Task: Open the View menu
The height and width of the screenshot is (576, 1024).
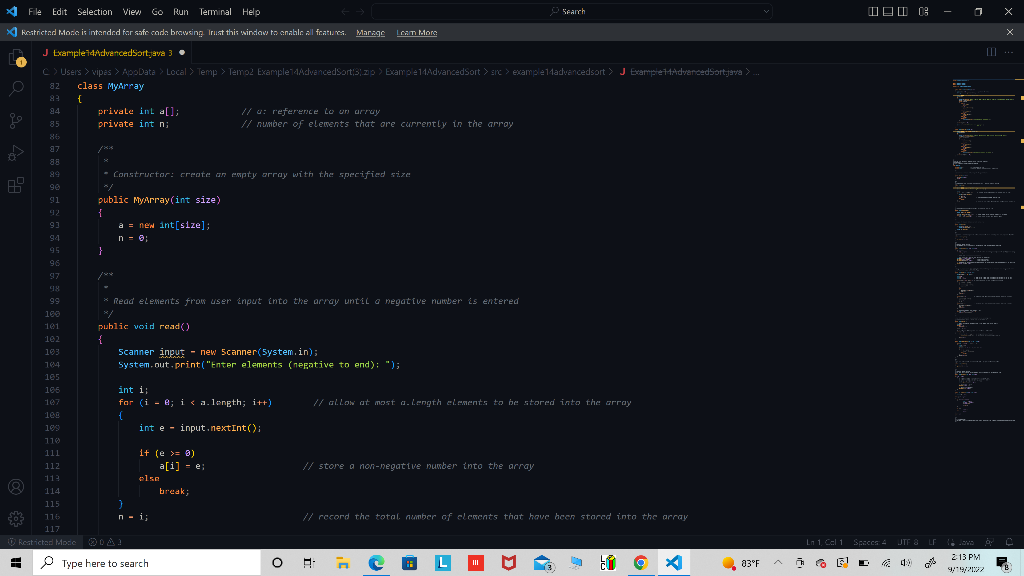Action: pos(132,12)
